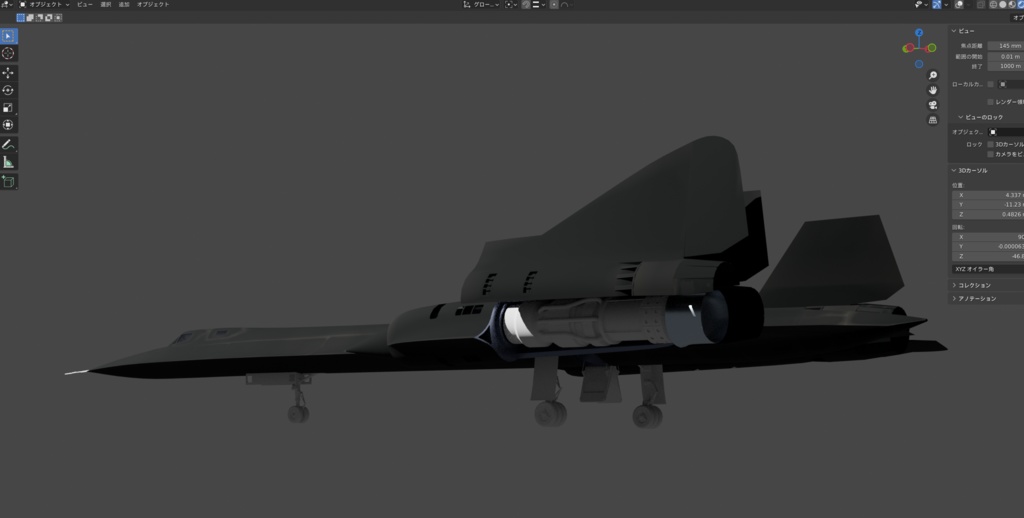Enable レンダー領域 checkbox
The image size is (1024, 518).
(x=991, y=102)
